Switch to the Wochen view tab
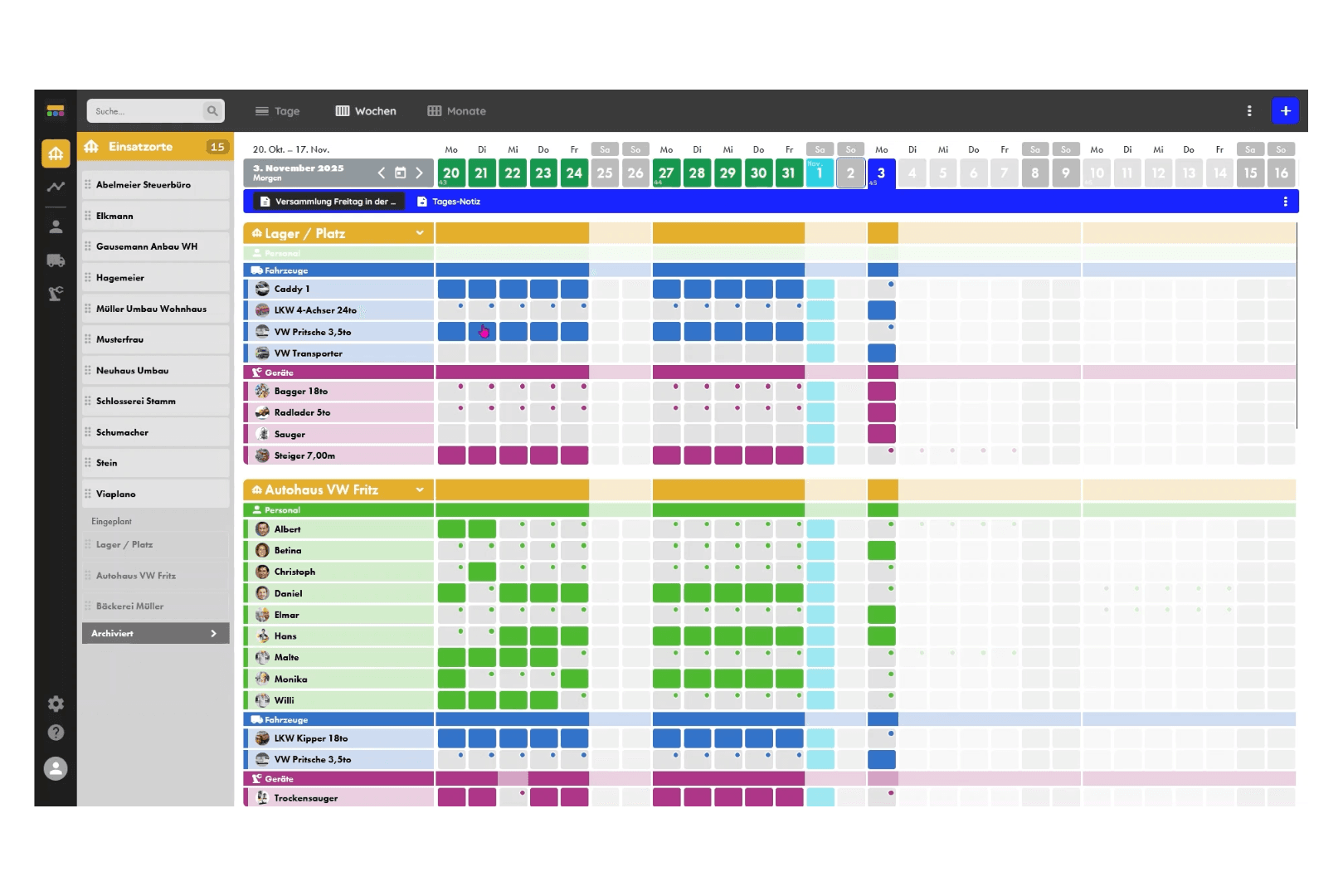1343x896 pixels. (366, 111)
